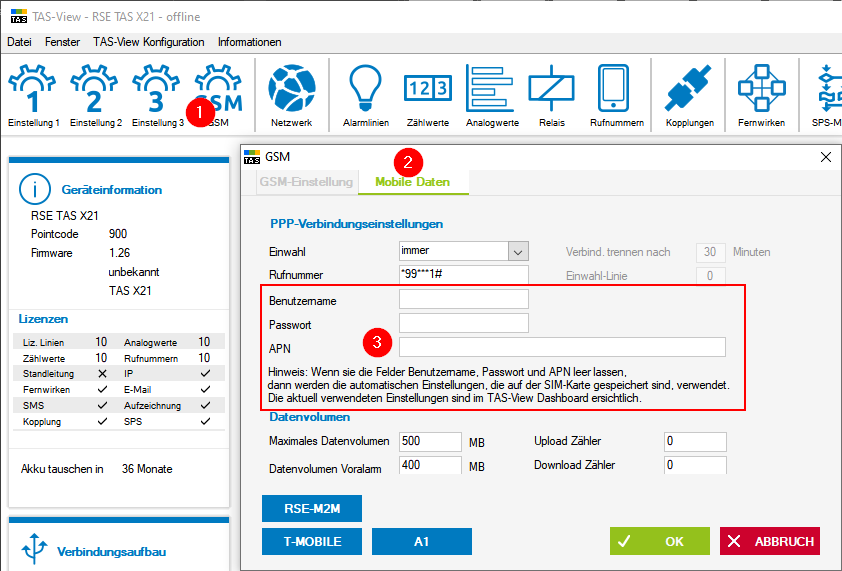Apply the T-MOBILE preset button
This screenshot has height=571, width=842.
(x=312, y=541)
